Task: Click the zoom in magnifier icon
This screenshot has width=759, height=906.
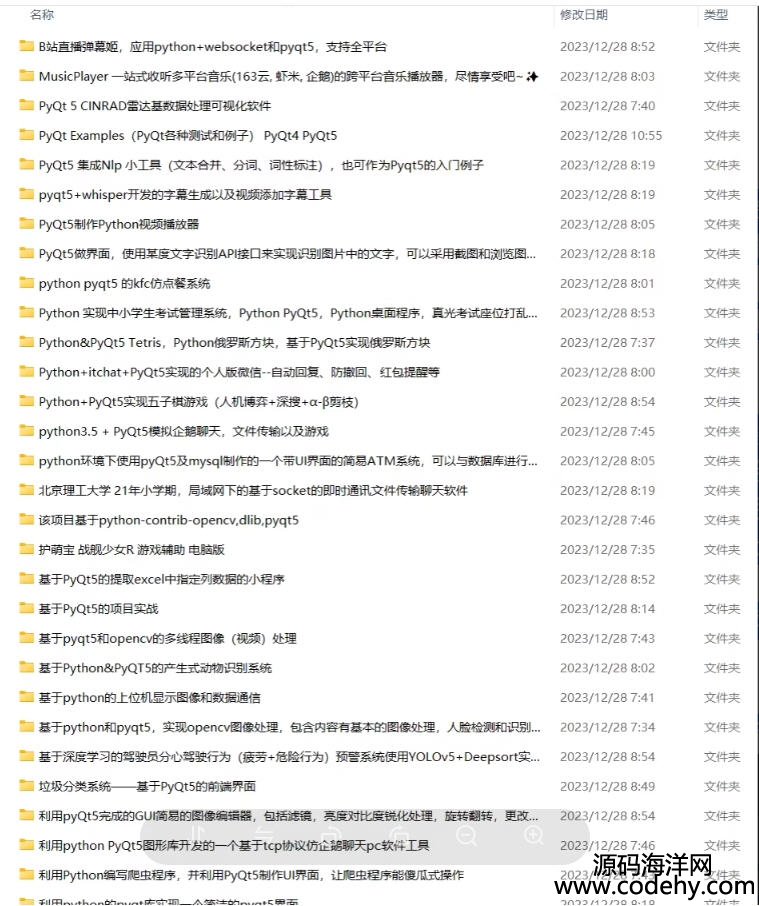Action: (534, 836)
